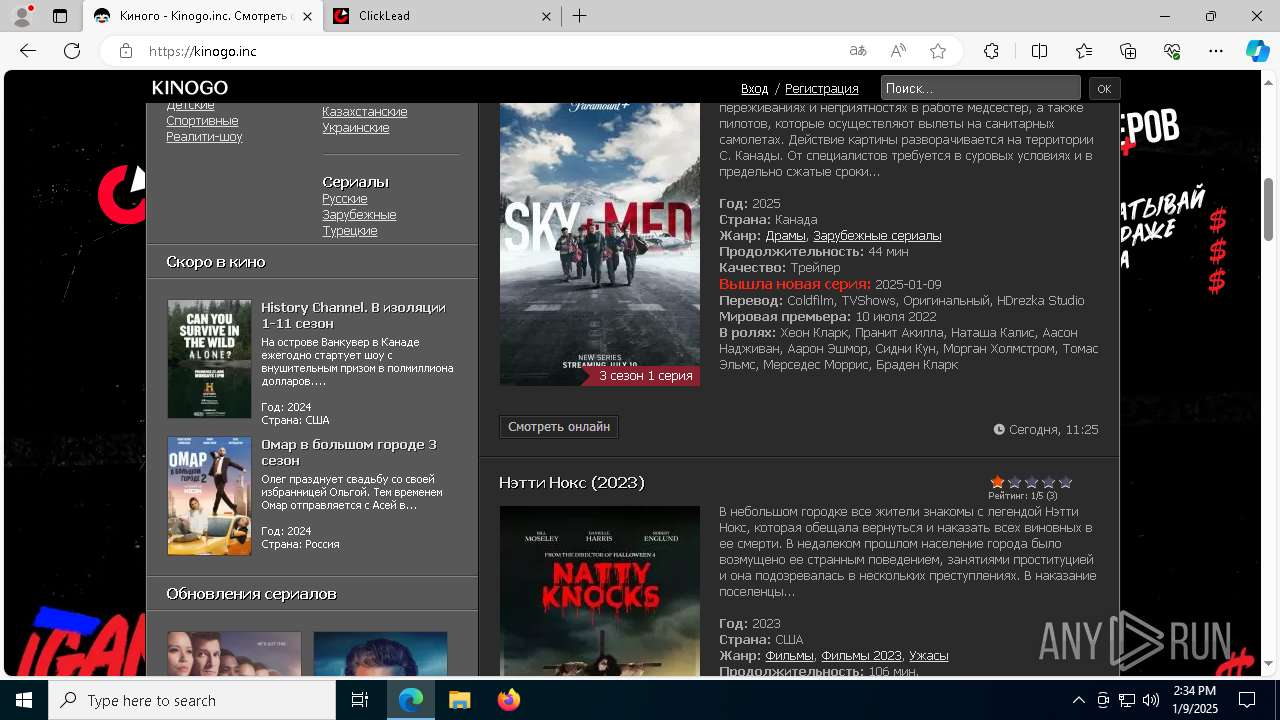
Task: Open Омар в большом городе poster thumbnail
Action: click(x=209, y=496)
